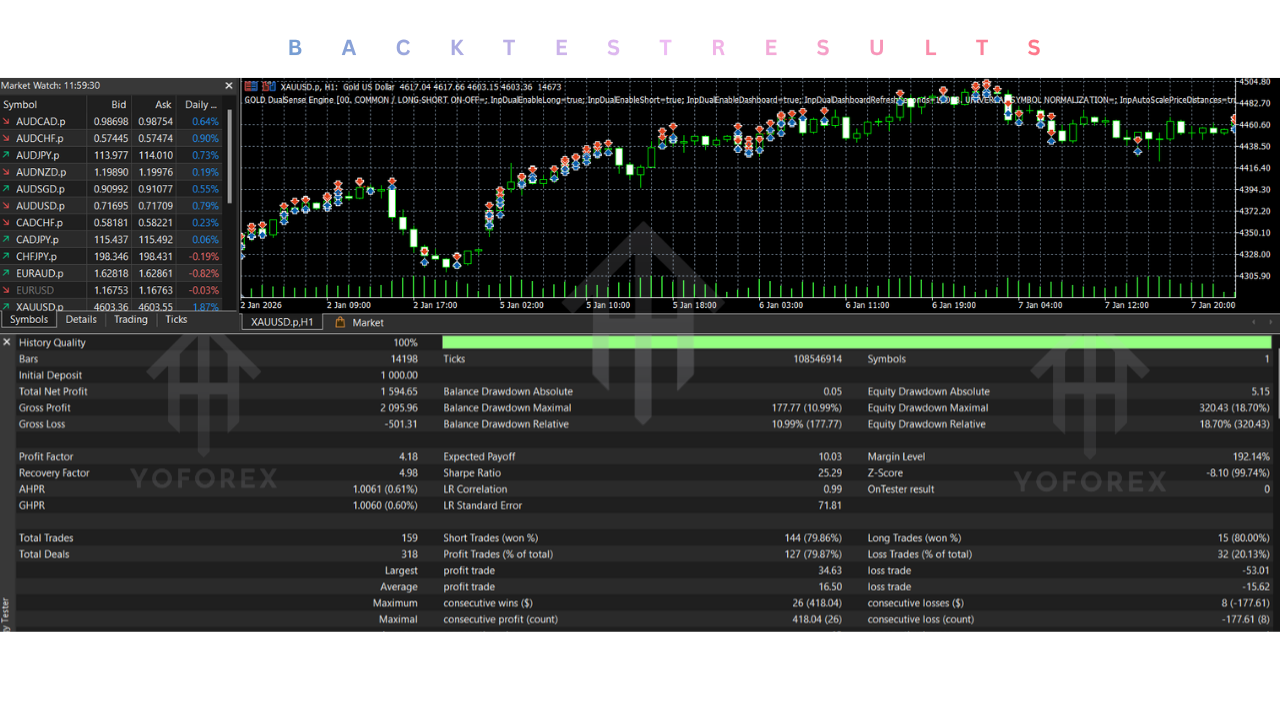Click the down arrow icon beside AUDCAD.p
The width and height of the screenshot is (1280, 720).
tap(7, 121)
